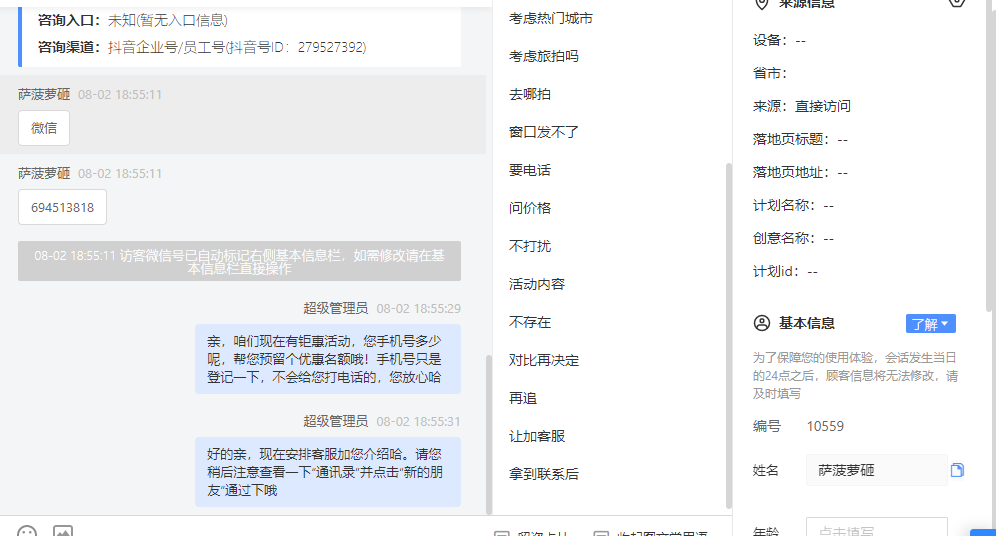
Task: Click the 落地页地址 row
Action: point(800,172)
